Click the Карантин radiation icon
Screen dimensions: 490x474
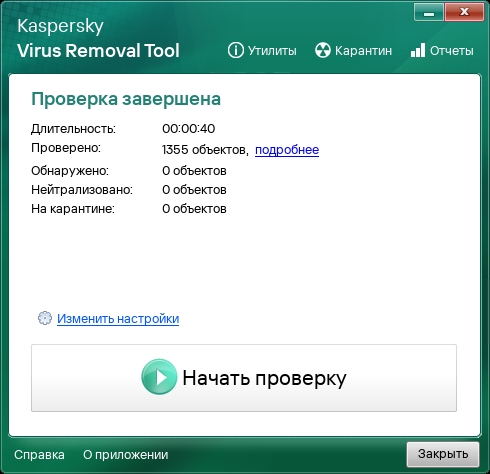pyautogui.click(x=323, y=51)
